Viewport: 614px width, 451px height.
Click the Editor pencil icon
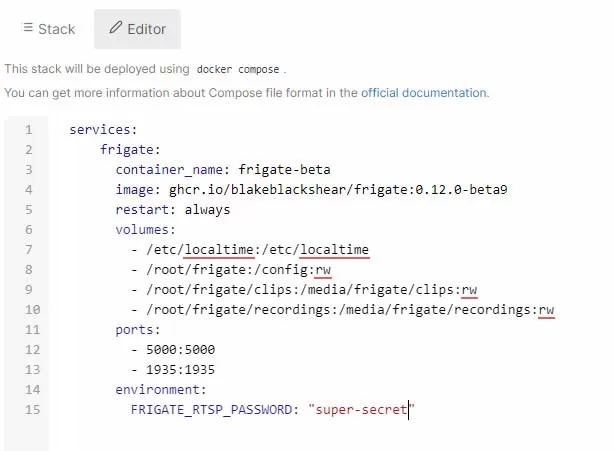[116, 27]
